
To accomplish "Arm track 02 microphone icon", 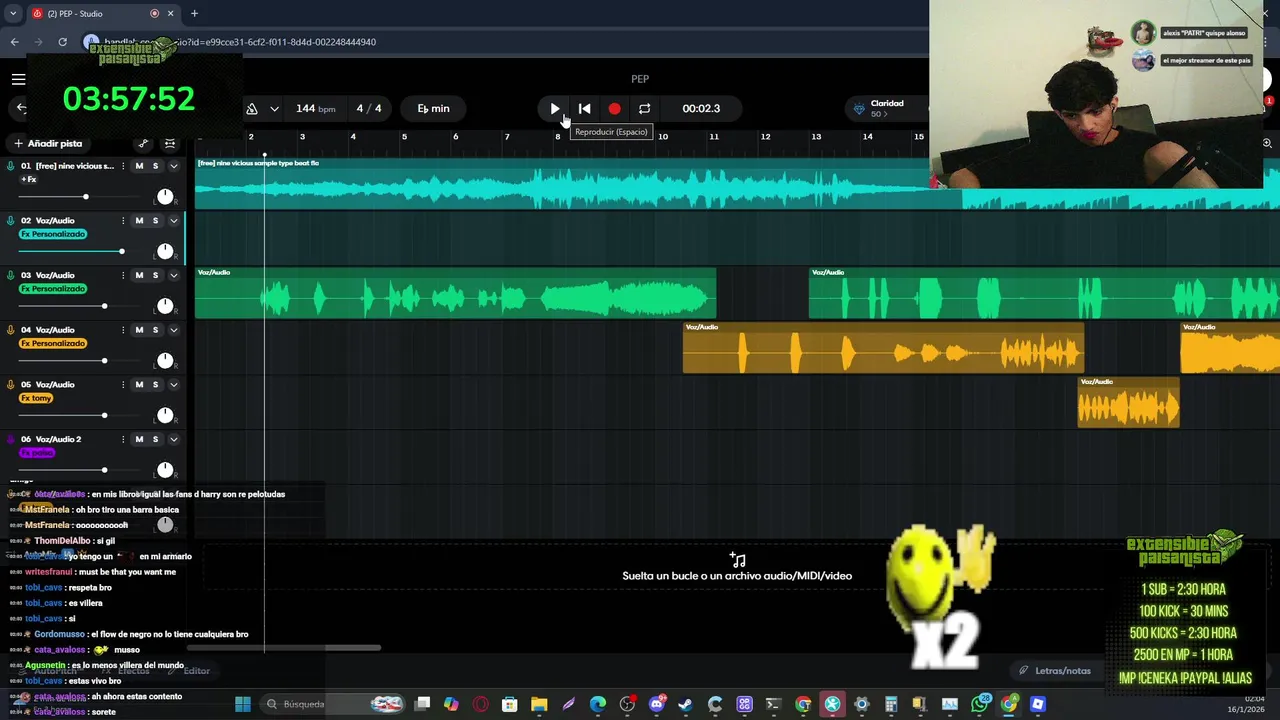I will pos(11,220).
